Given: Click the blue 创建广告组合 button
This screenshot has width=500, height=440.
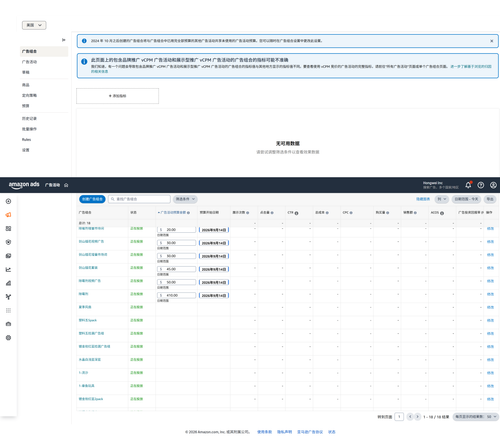Looking at the screenshot, I should click(92, 199).
